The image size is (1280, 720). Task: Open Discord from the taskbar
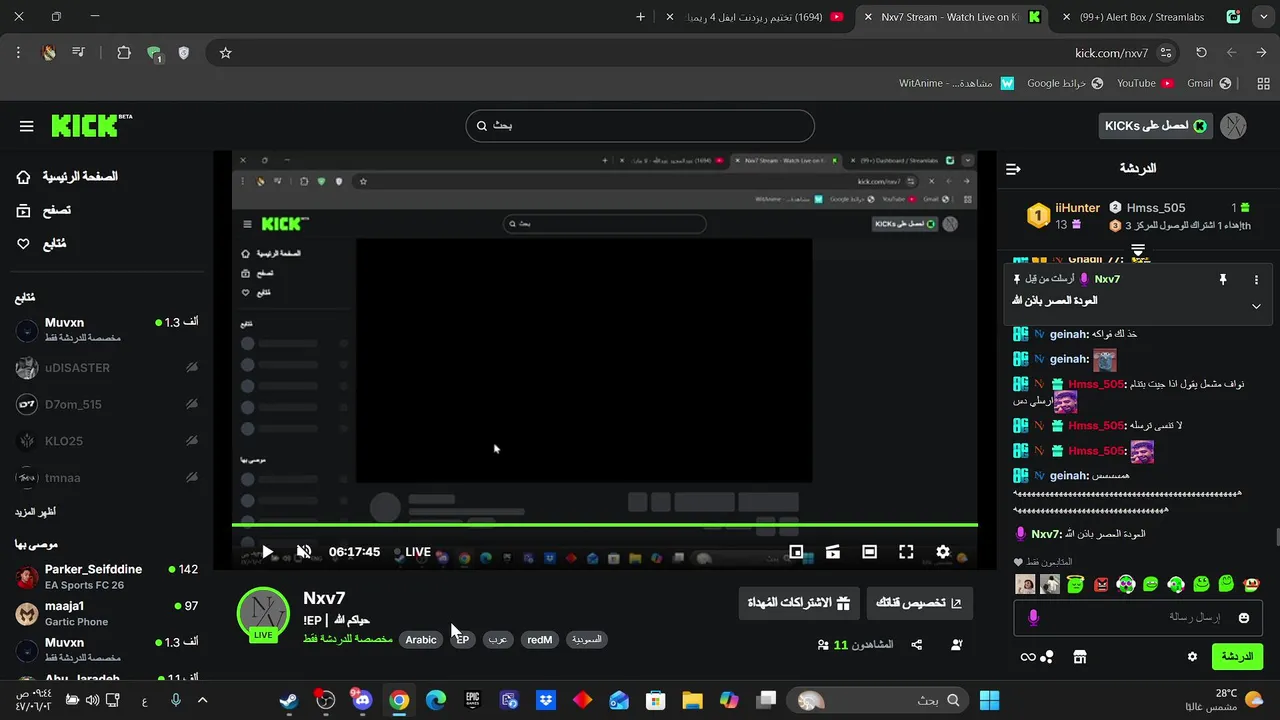362,700
